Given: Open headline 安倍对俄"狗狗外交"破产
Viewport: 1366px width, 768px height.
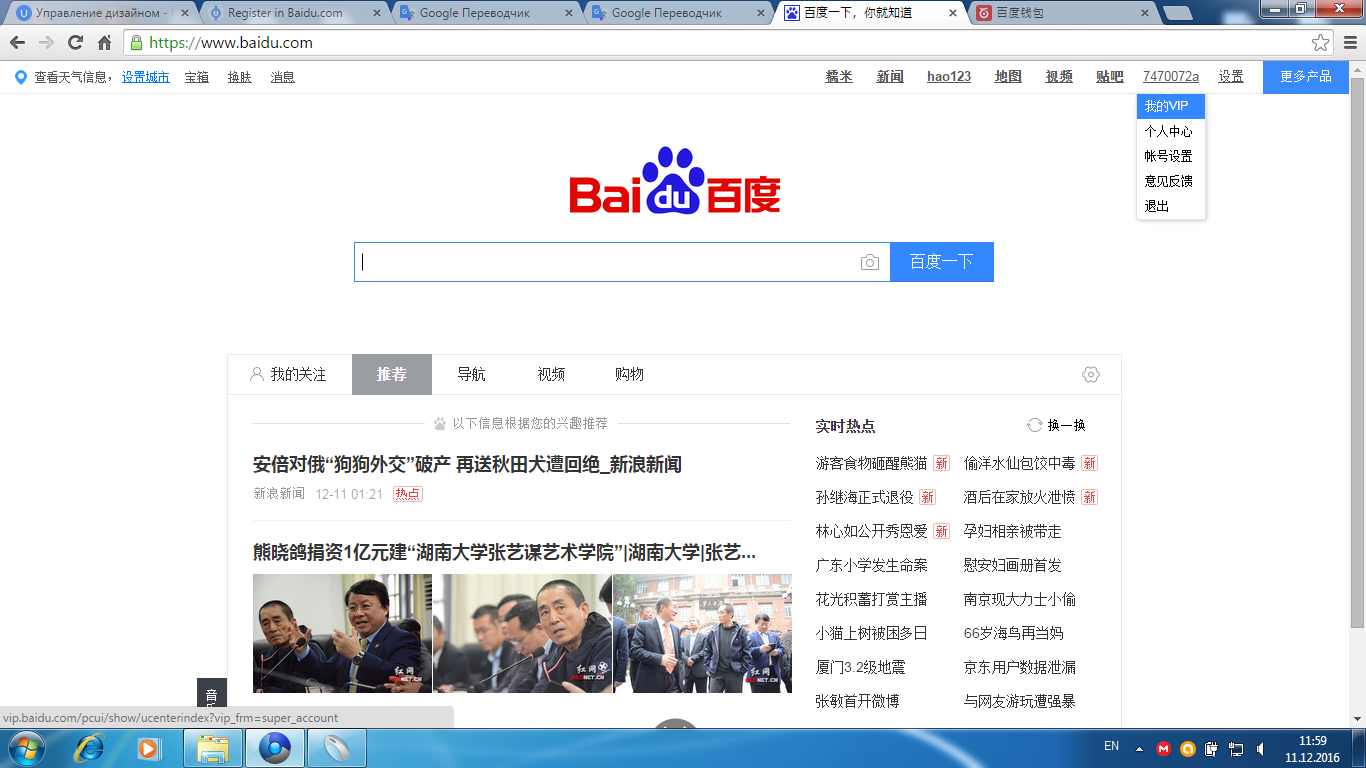Looking at the screenshot, I should (x=467, y=465).
